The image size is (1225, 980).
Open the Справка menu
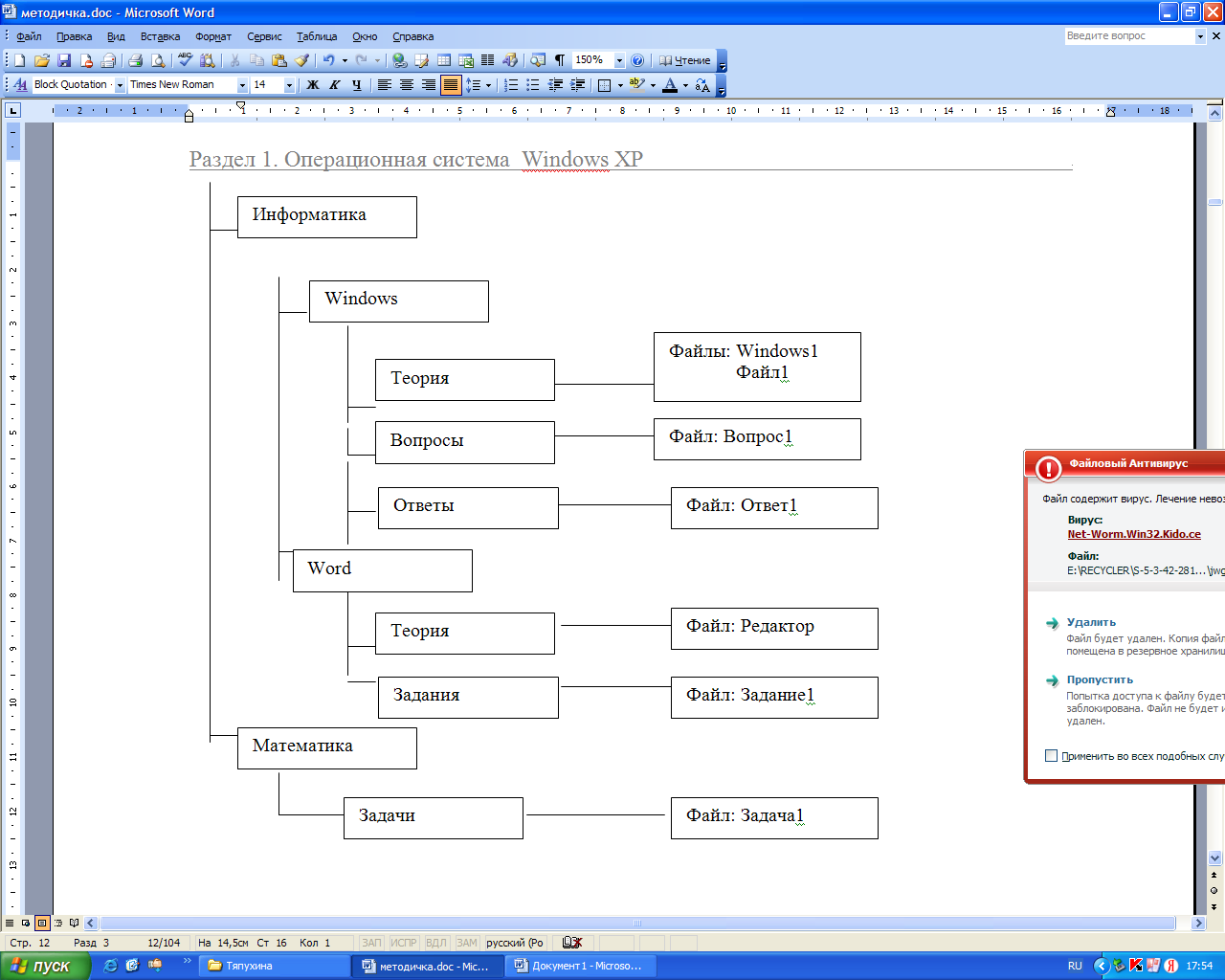(x=413, y=36)
